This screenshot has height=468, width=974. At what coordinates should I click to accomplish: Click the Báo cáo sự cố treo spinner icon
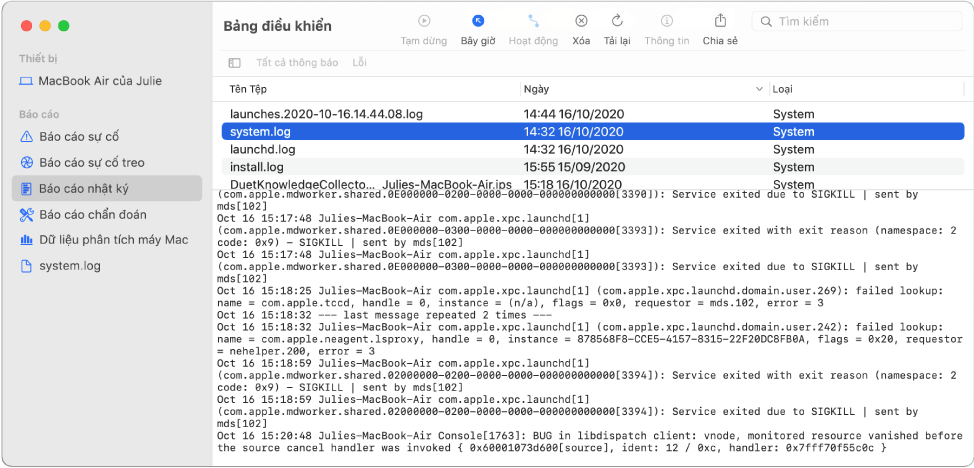click(26, 163)
